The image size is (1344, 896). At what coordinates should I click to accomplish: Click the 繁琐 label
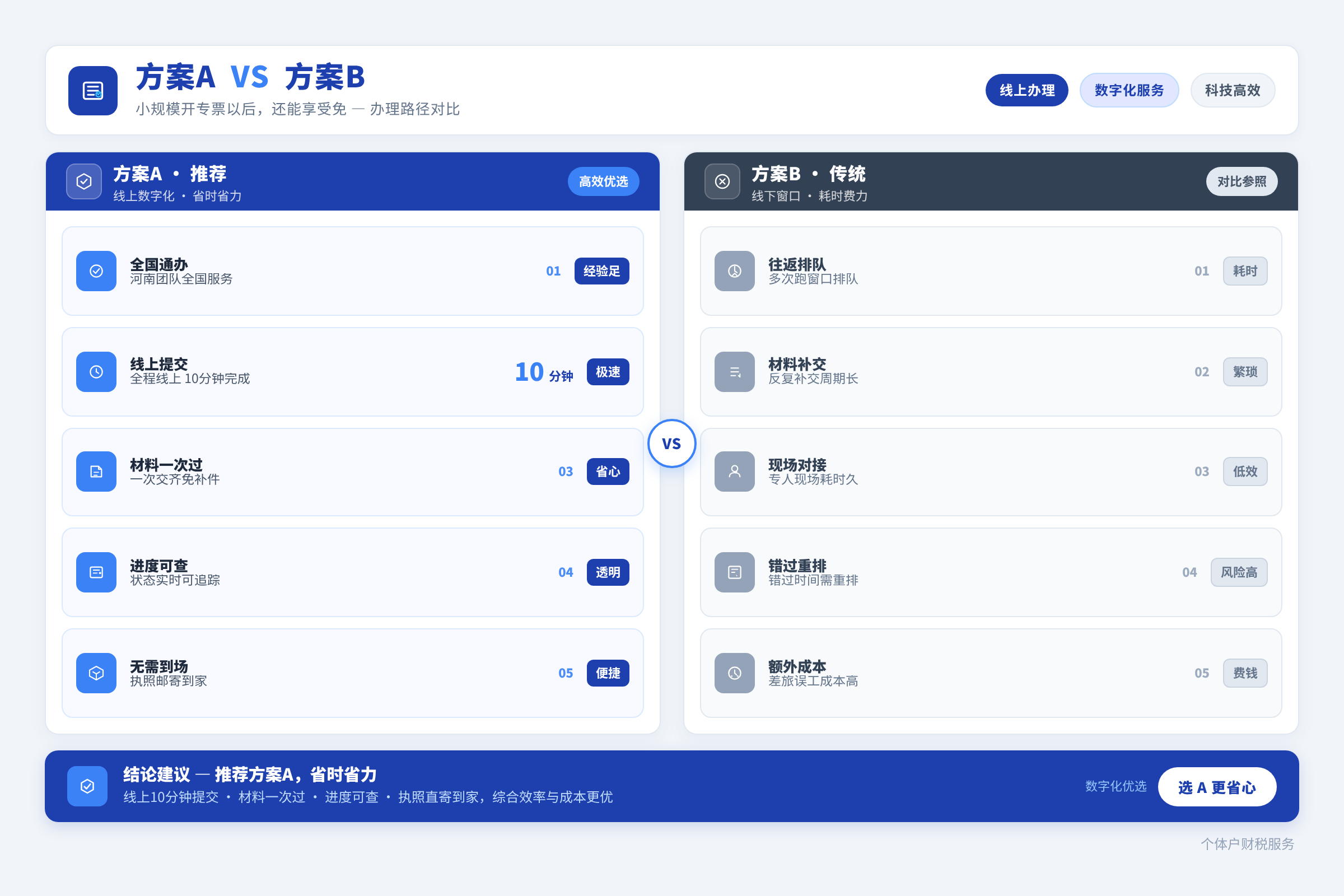[1245, 371]
